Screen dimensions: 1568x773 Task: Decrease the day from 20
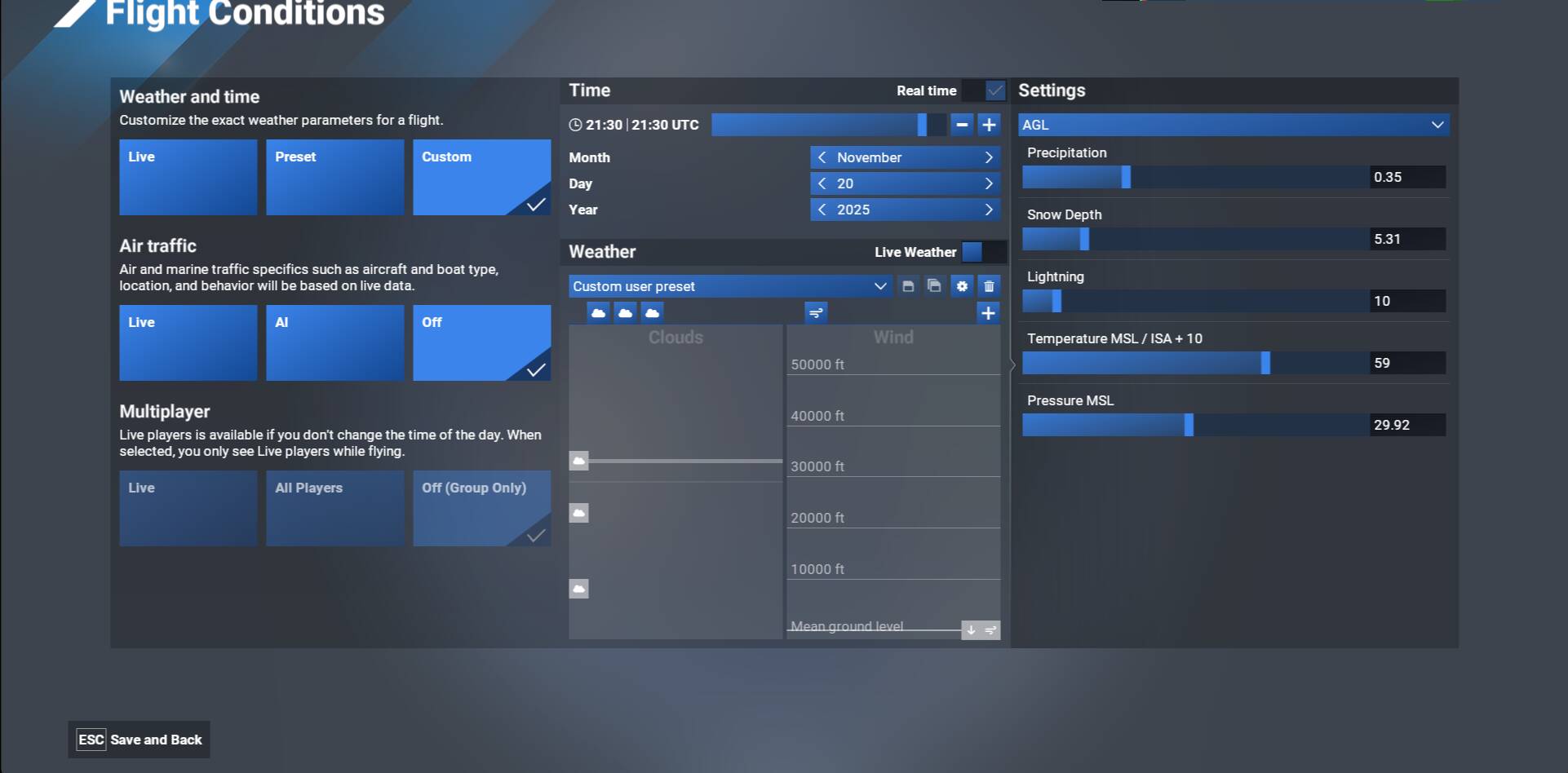pos(822,183)
